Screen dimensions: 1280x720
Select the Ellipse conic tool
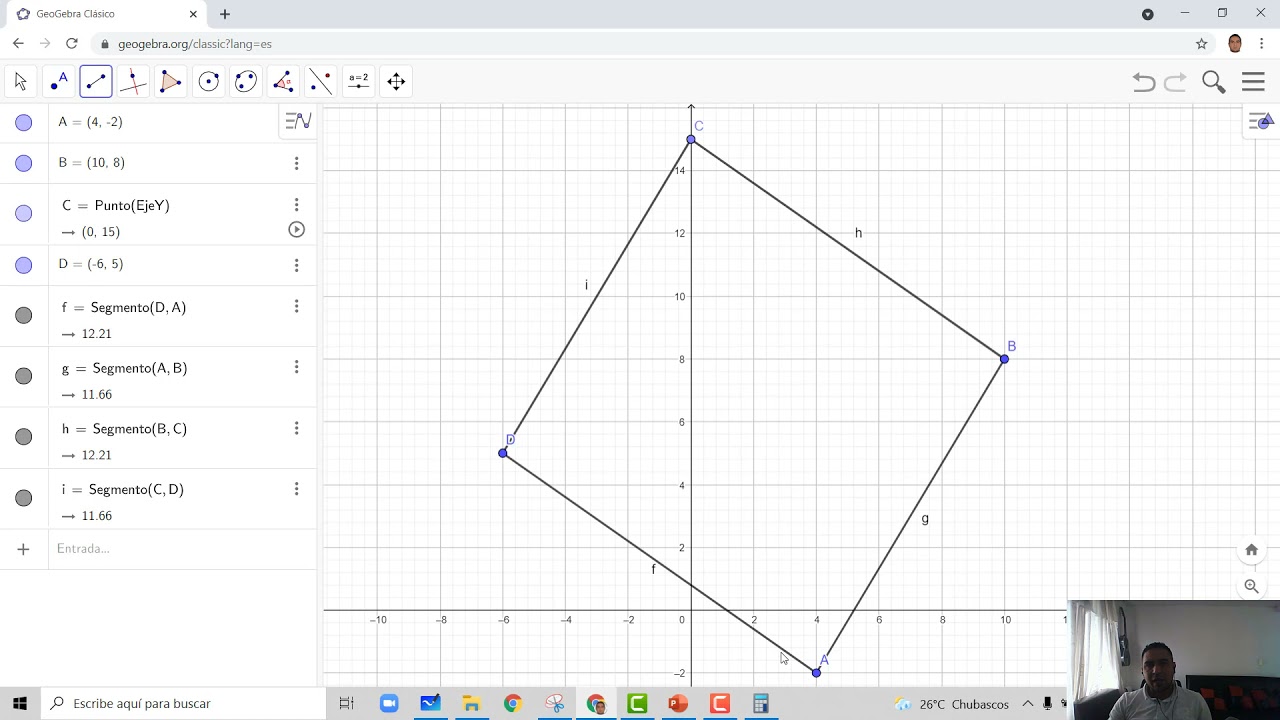(x=246, y=82)
